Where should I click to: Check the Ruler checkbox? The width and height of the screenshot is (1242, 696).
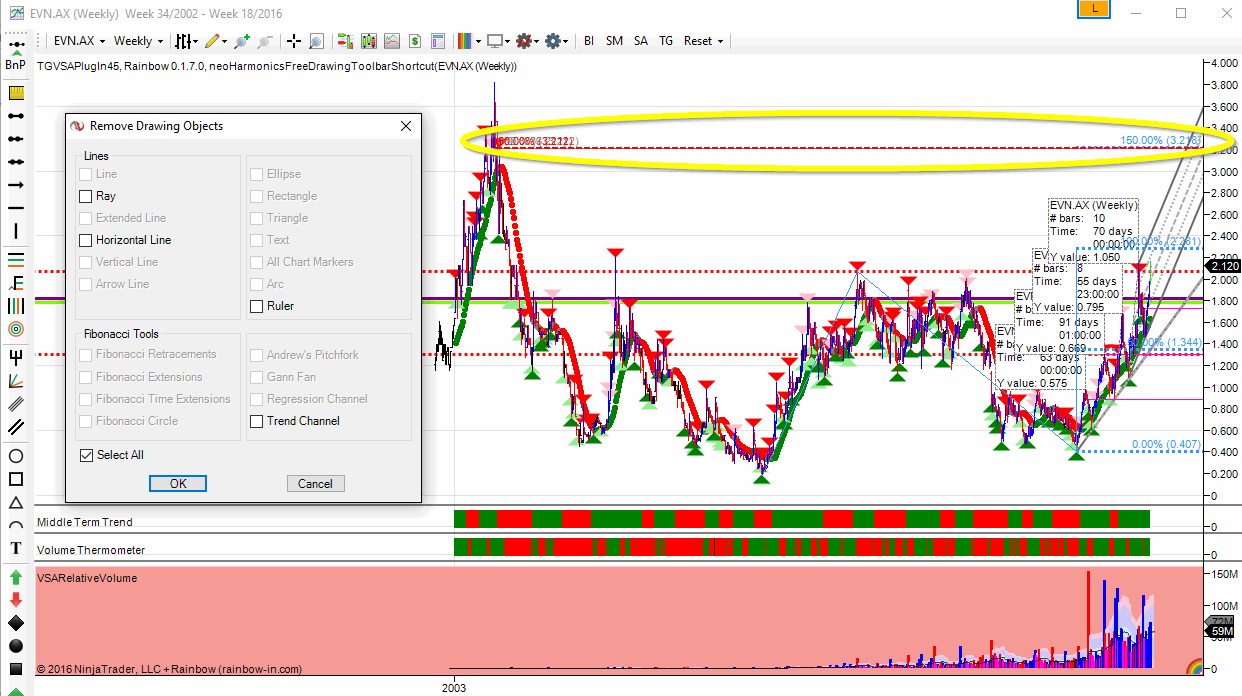click(x=257, y=306)
